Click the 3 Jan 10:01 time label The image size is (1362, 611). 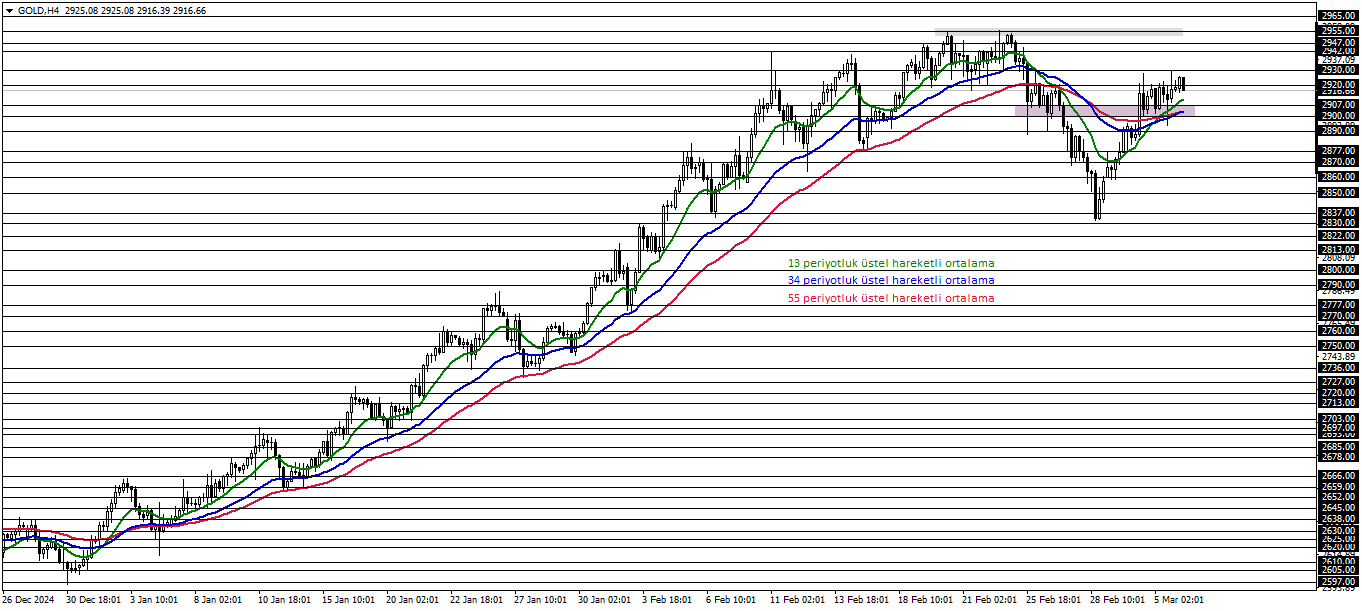point(154,601)
